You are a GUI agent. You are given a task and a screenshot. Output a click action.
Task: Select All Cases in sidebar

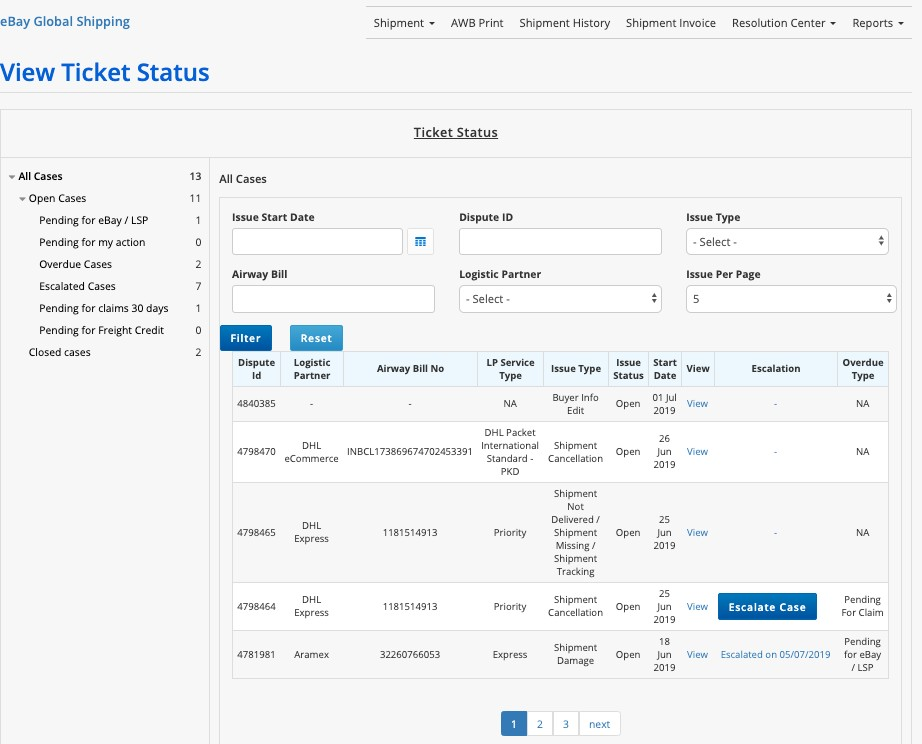[x=40, y=176]
